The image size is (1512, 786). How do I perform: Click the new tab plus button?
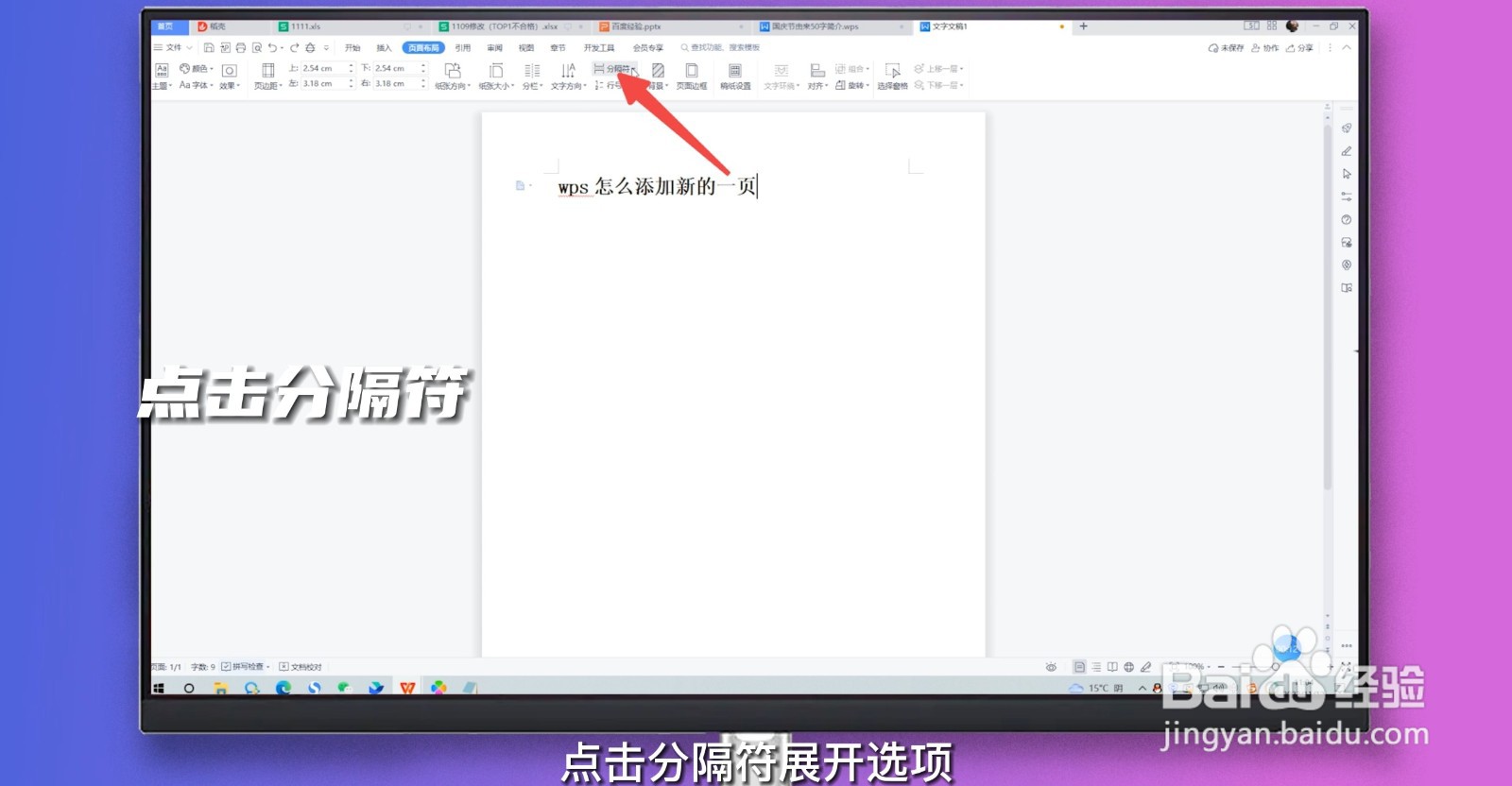coord(1084,26)
